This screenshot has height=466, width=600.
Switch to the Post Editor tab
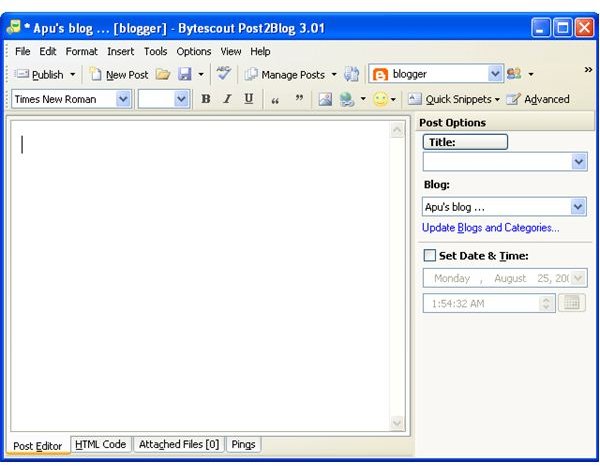pyautogui.click(x=38, y=446)
